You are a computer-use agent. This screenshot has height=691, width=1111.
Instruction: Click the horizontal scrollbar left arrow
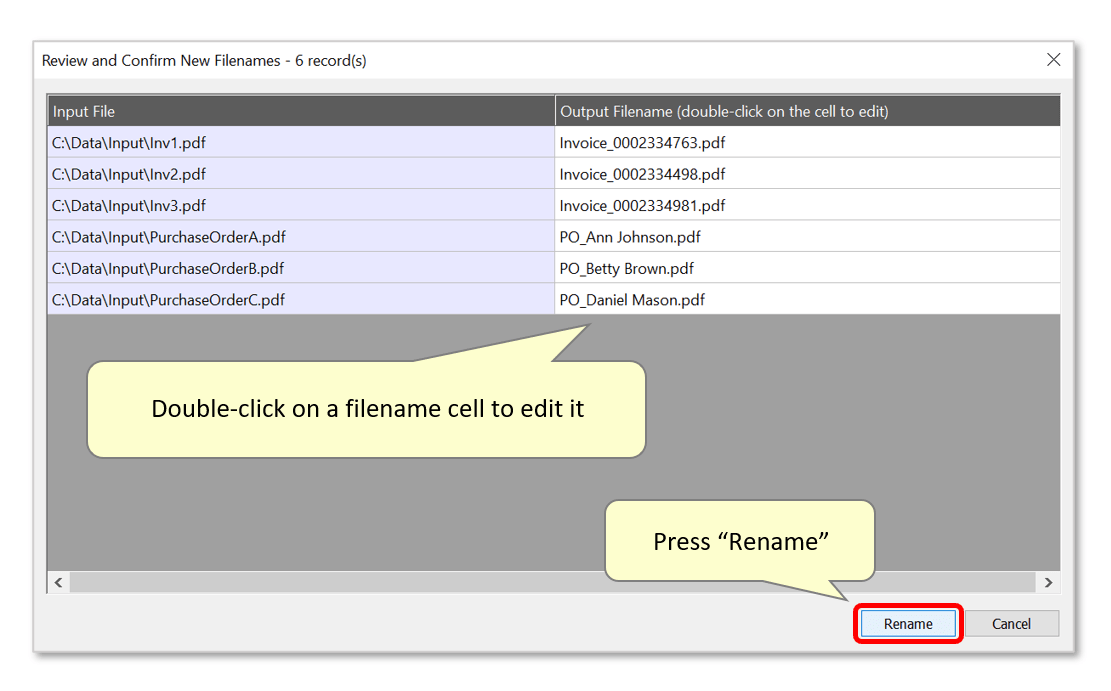point(59,583)
